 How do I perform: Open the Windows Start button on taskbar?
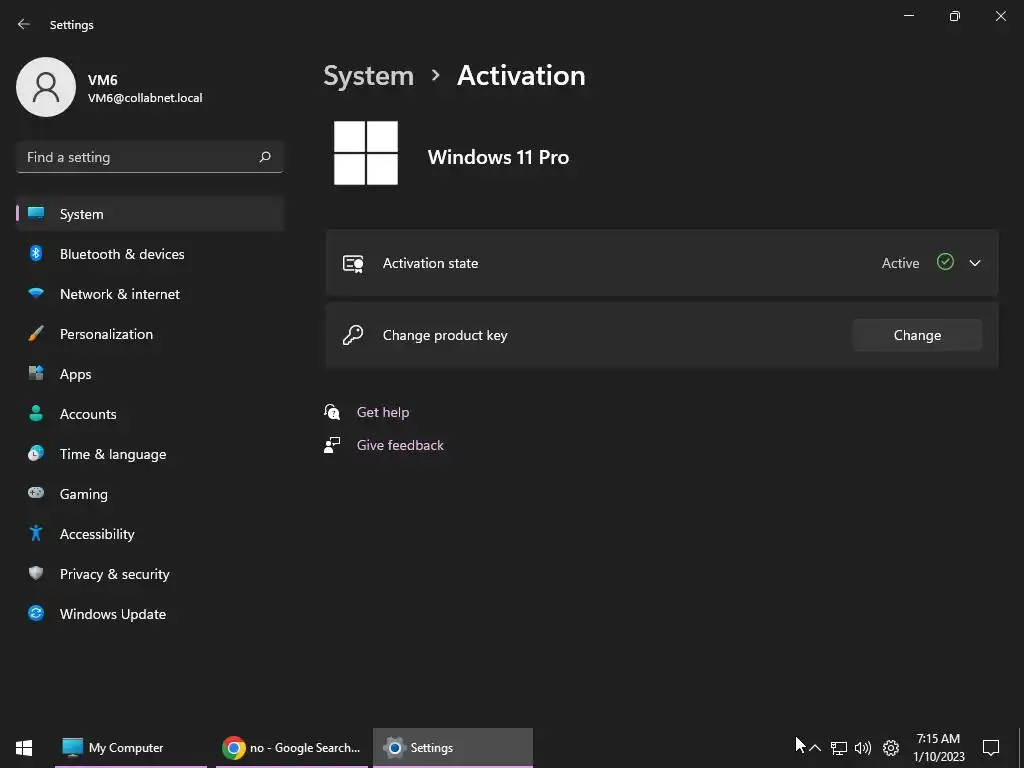coord(24,748)
